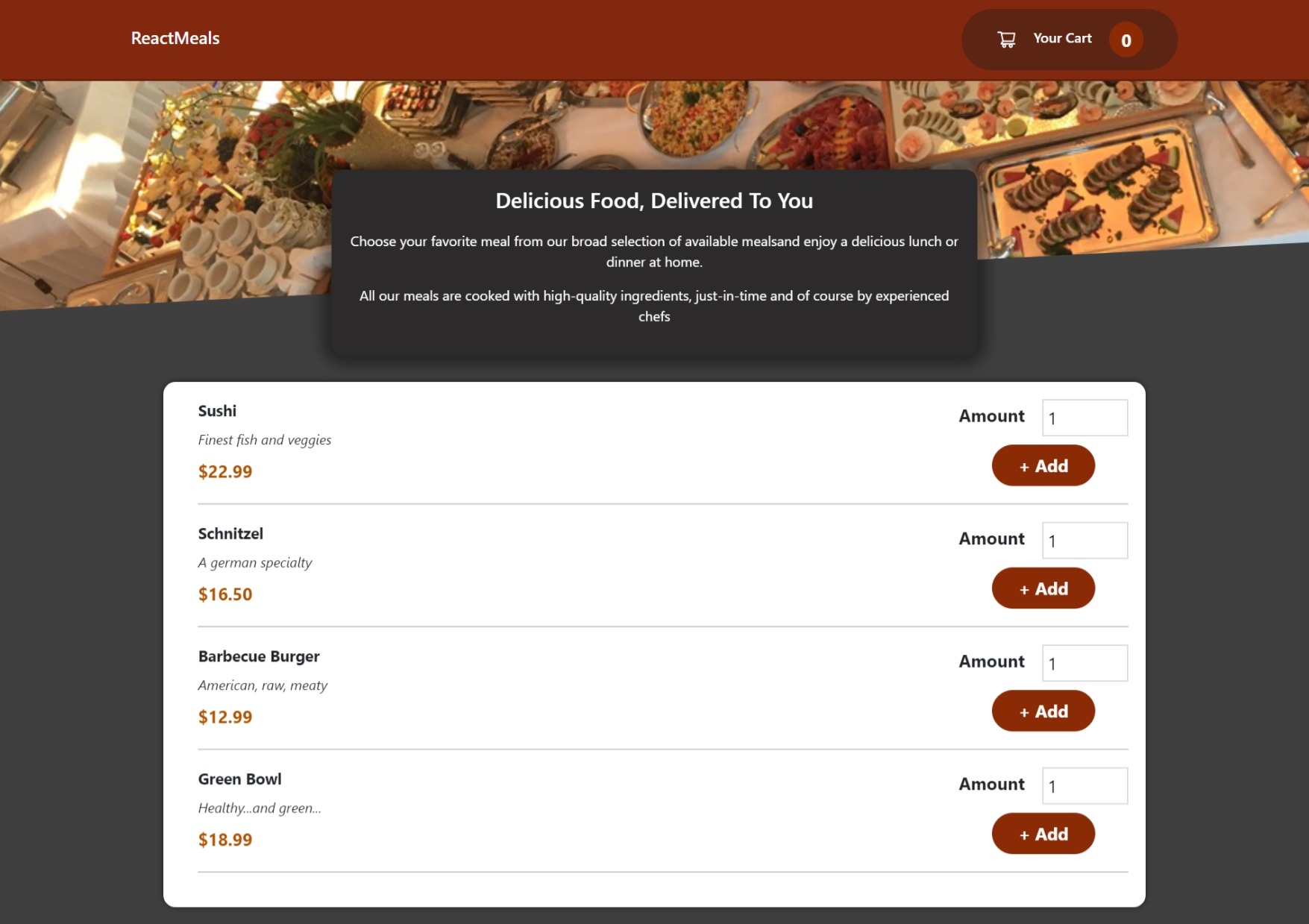Add Sushi to the cart
The image size is (1309, 924).
[x=1043, y=465]
